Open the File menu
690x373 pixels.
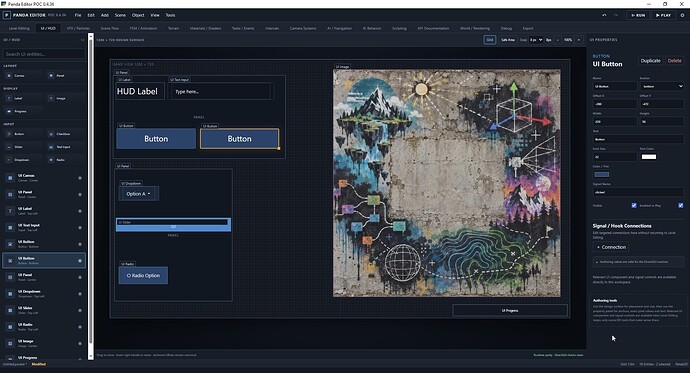(x=78, y=15)
